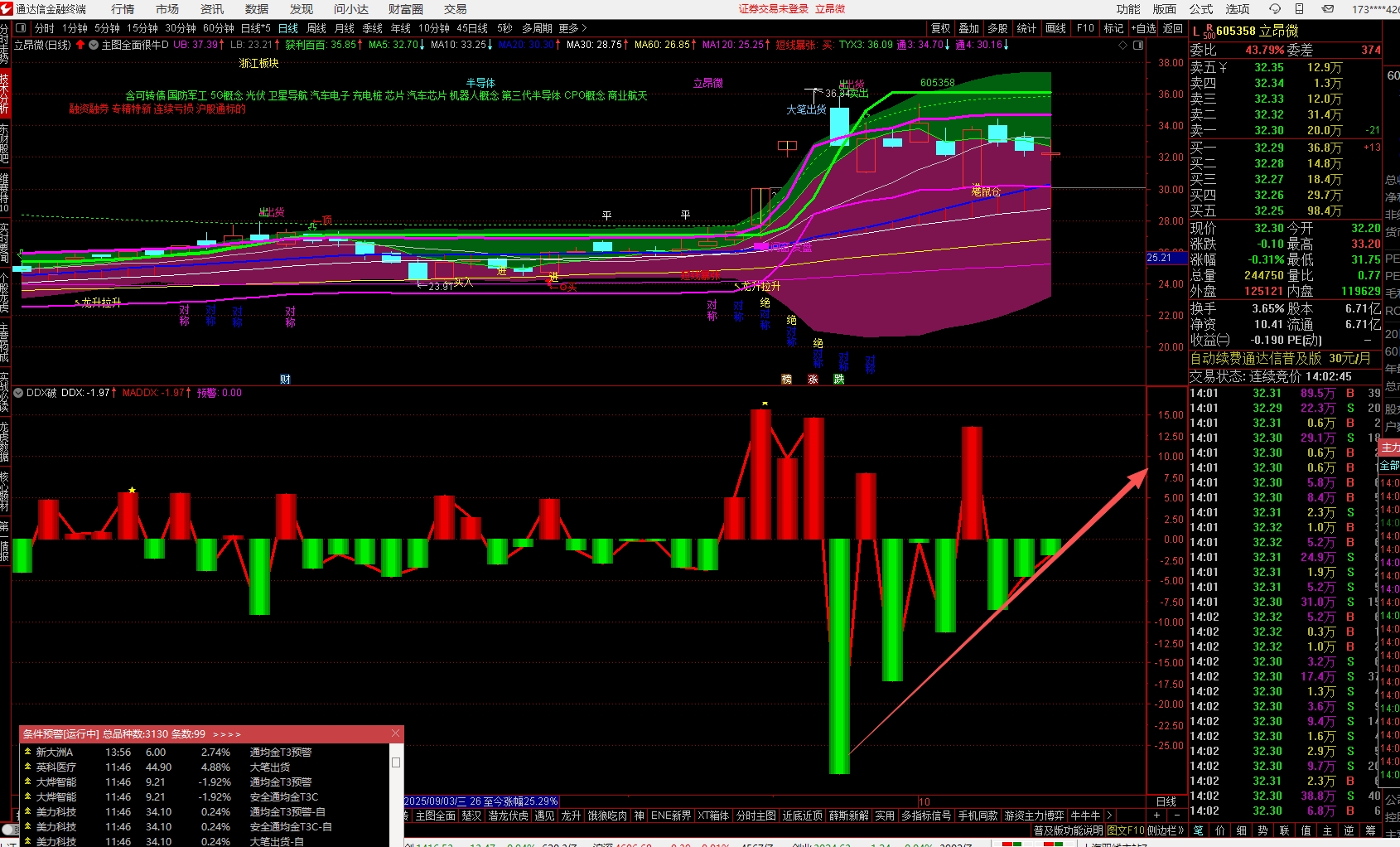The image size is (1400, 847).
Task: Open the 市场 menu
Action: point(167,9)
